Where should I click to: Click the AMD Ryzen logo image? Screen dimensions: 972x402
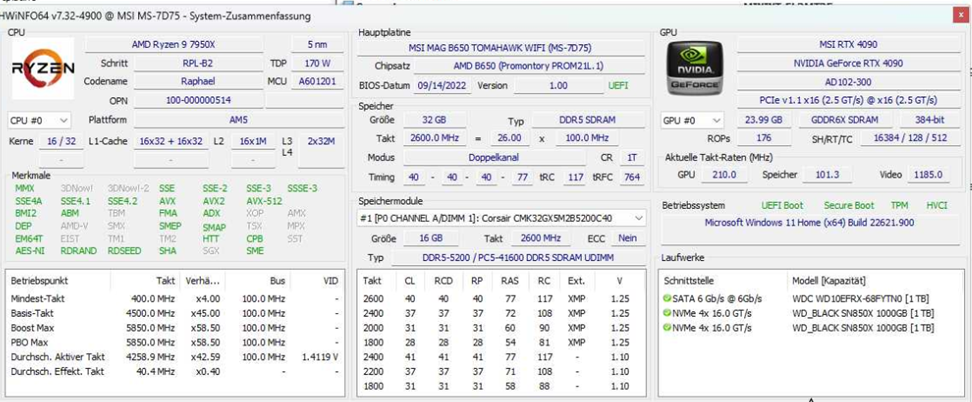[x=43, y=68]
